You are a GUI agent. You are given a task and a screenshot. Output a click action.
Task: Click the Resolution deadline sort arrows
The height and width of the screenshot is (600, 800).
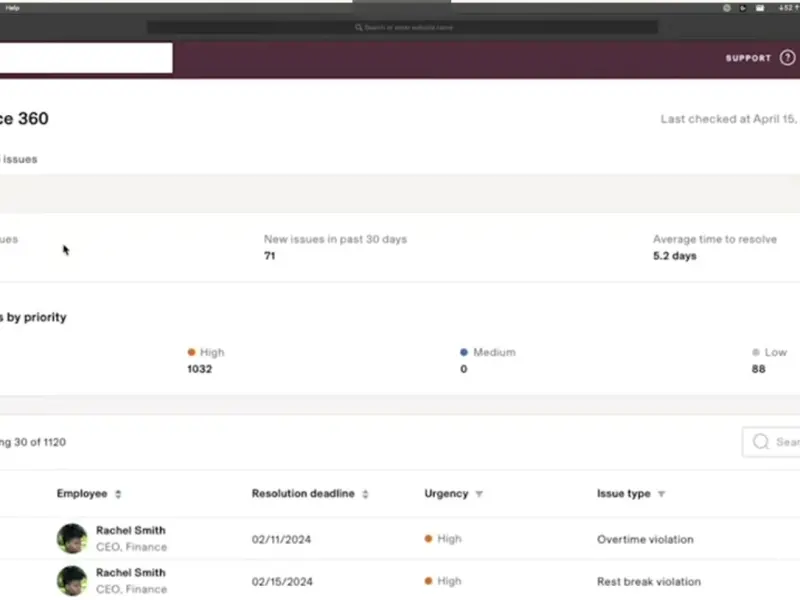tap(365, 494)
